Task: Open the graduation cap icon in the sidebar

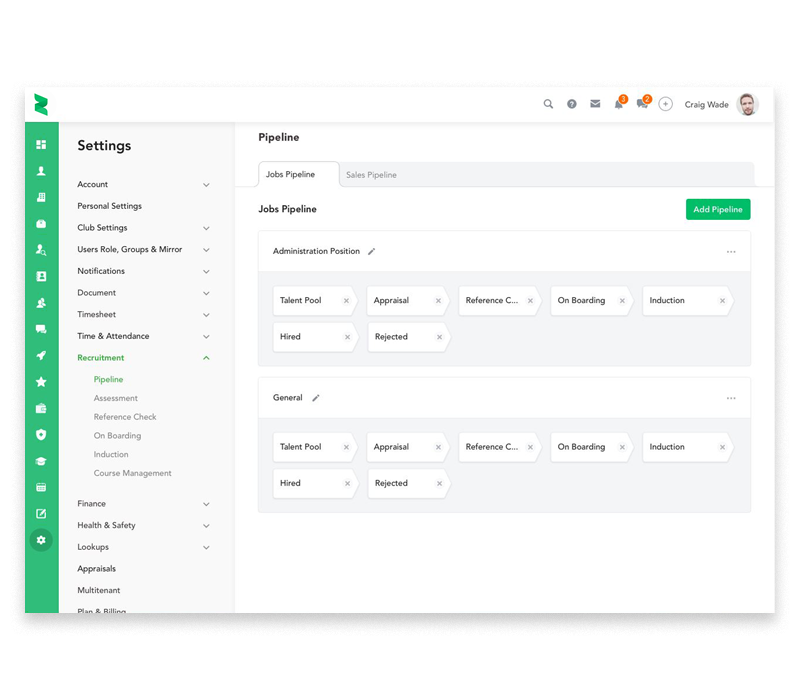Action: (41, 459)
